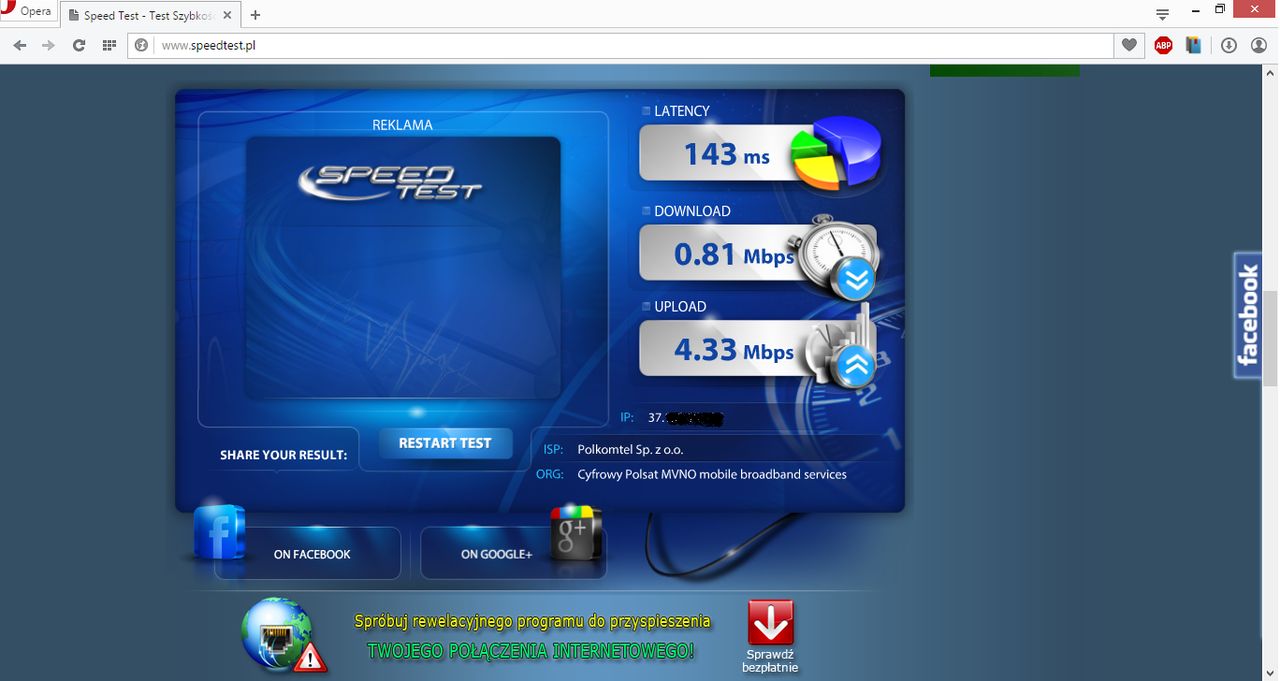The height and width of the screenshot is (681, 1280).
Task: Open a new tab with plus button
Action: 255,15
